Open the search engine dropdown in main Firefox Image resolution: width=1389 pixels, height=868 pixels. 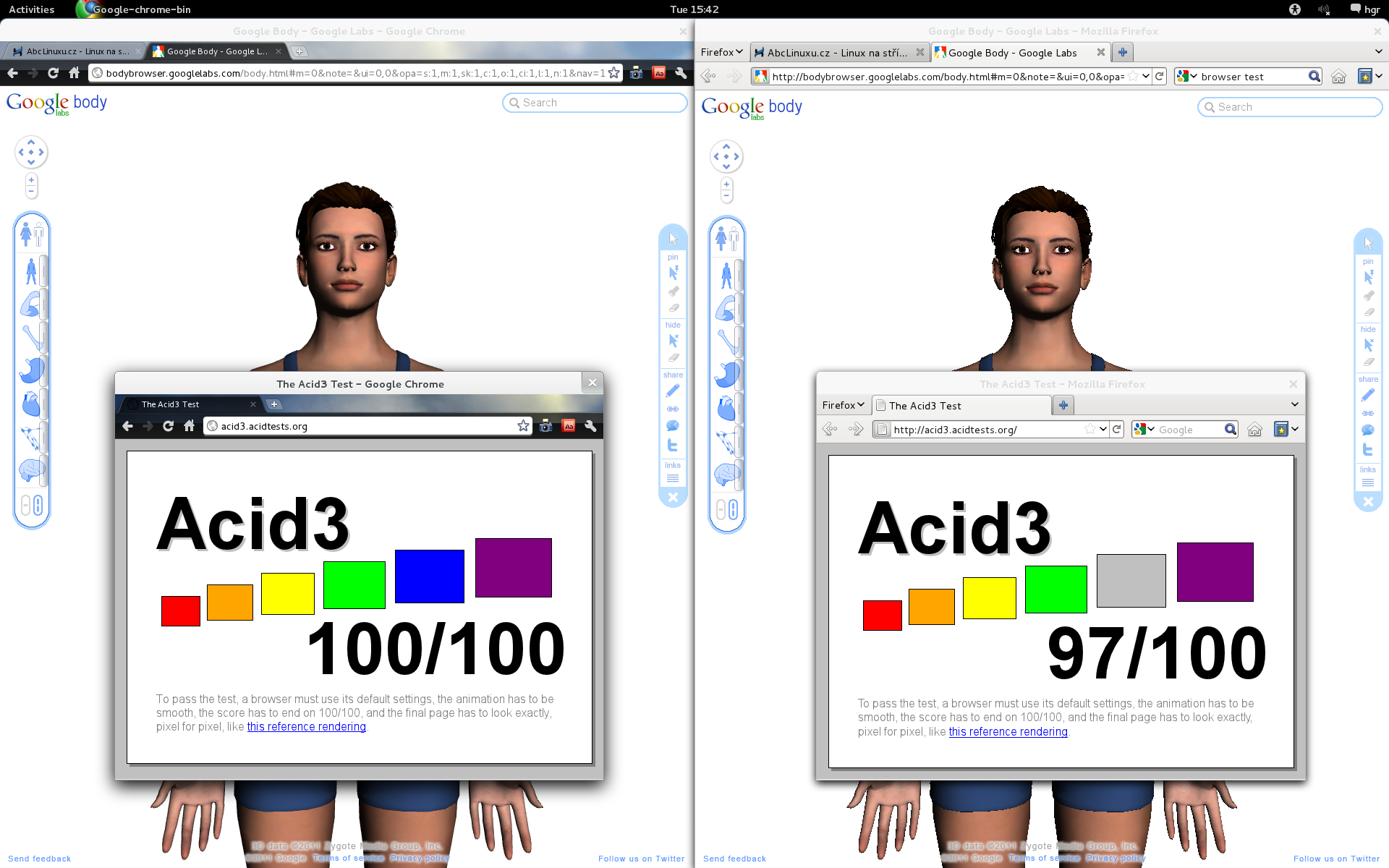point(1187,77)
